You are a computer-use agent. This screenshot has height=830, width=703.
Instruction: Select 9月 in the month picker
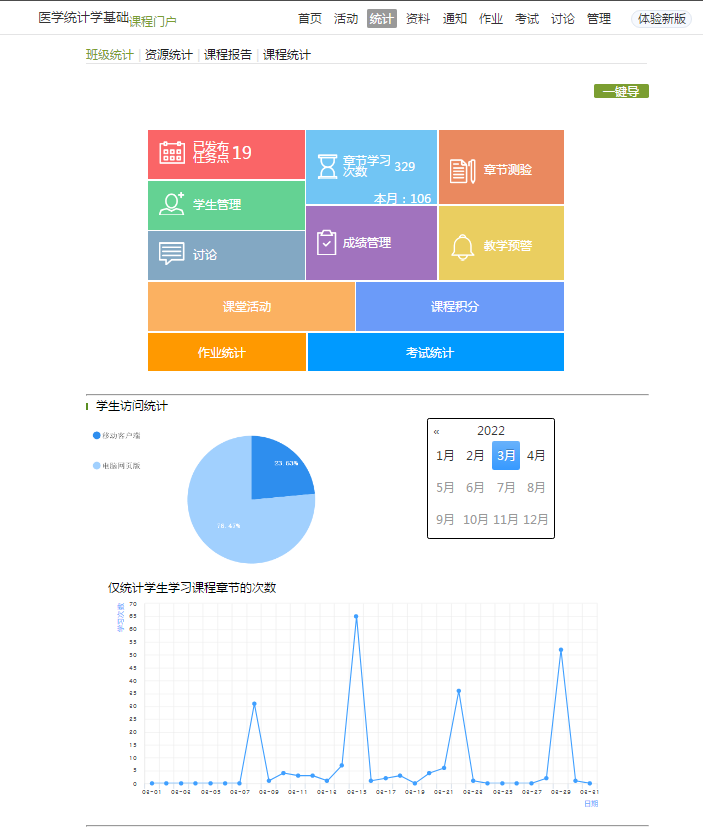(445, 519)
